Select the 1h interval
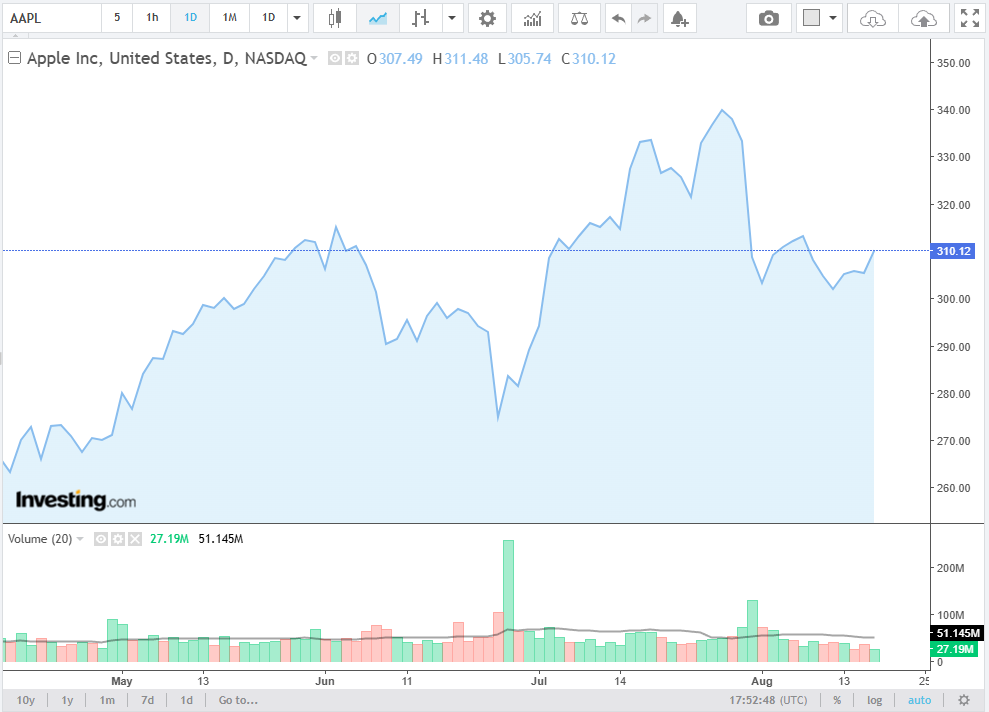The width and height of the screenshot is (989, 712). [x=152, y=18]
